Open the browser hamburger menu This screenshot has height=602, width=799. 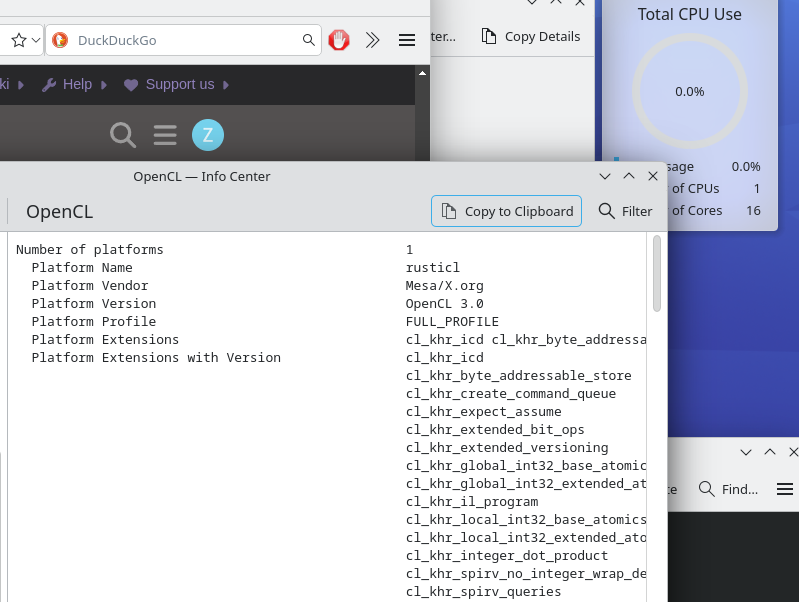(406, 40)
